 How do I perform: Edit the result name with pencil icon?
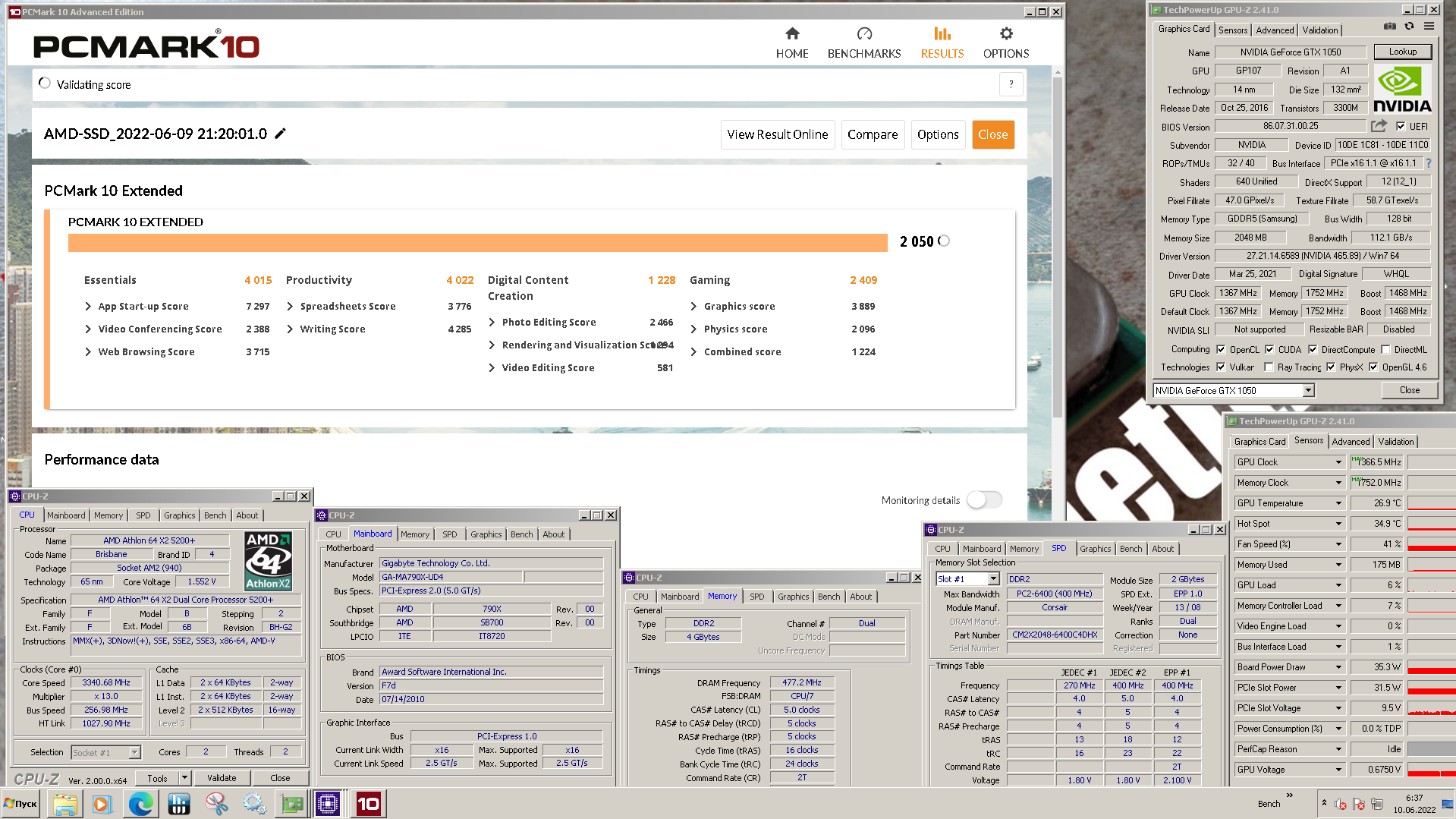tap(280, 134)
